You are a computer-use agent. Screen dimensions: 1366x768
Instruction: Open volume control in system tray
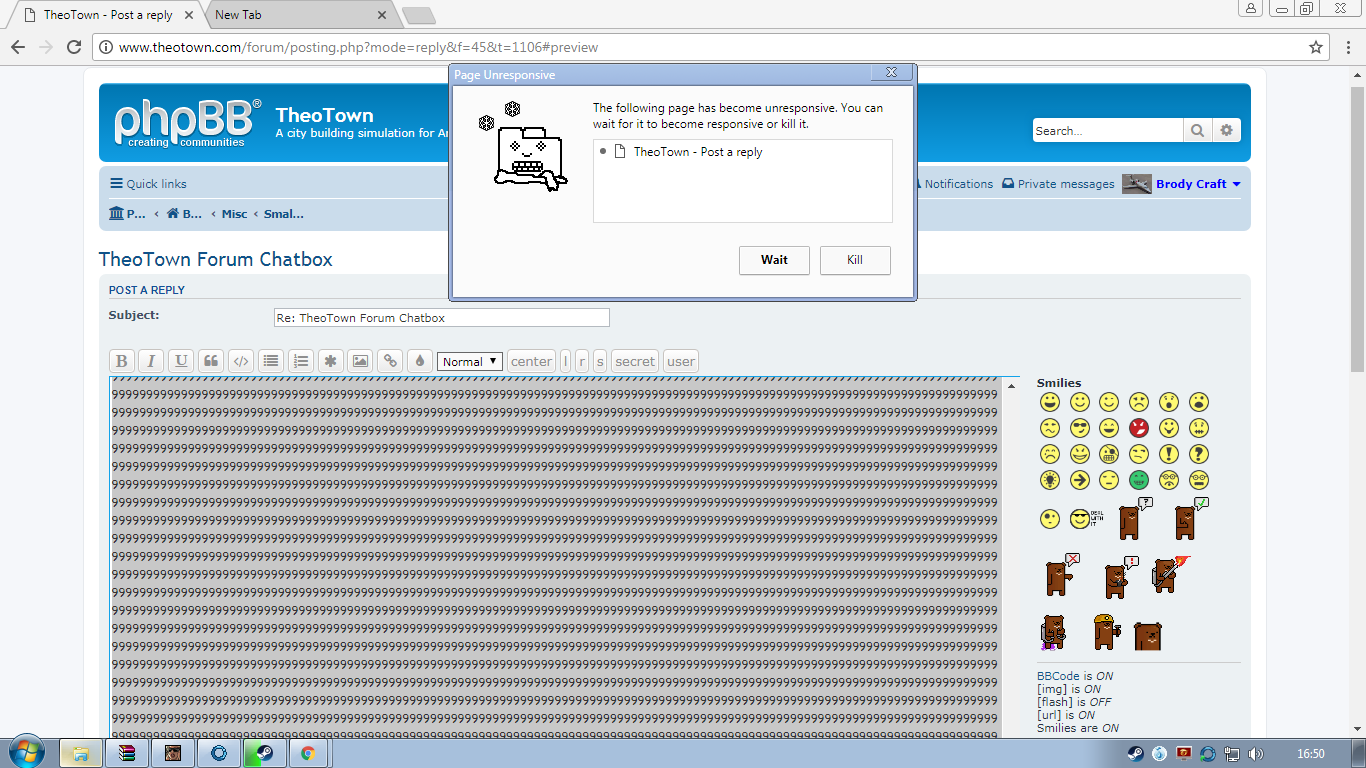pyautogui.click(x=1257, y=754)
